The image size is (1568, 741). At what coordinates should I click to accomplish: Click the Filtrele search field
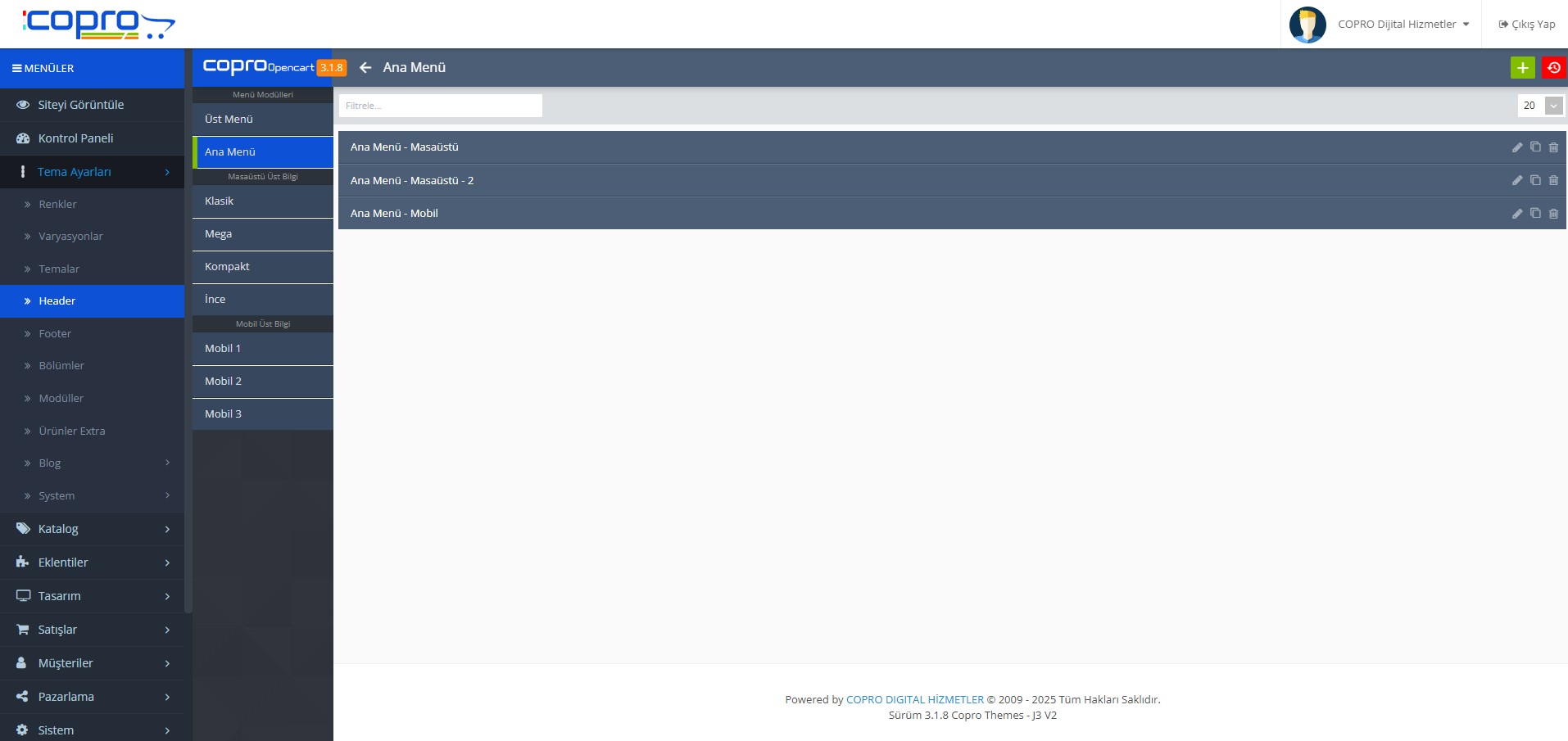click(x=440, y=106)
